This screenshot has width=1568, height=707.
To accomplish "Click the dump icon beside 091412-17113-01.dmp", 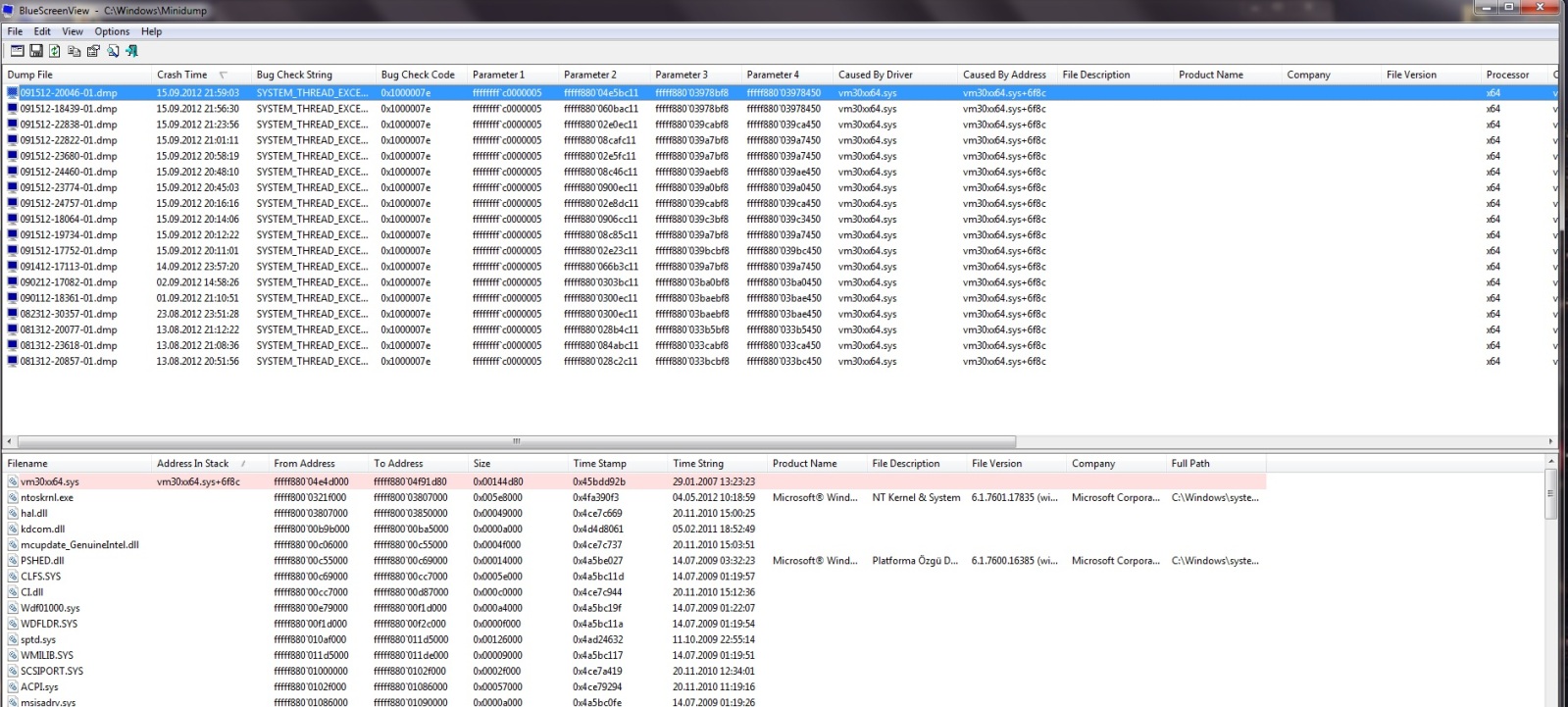I will (x=13, y=267).
